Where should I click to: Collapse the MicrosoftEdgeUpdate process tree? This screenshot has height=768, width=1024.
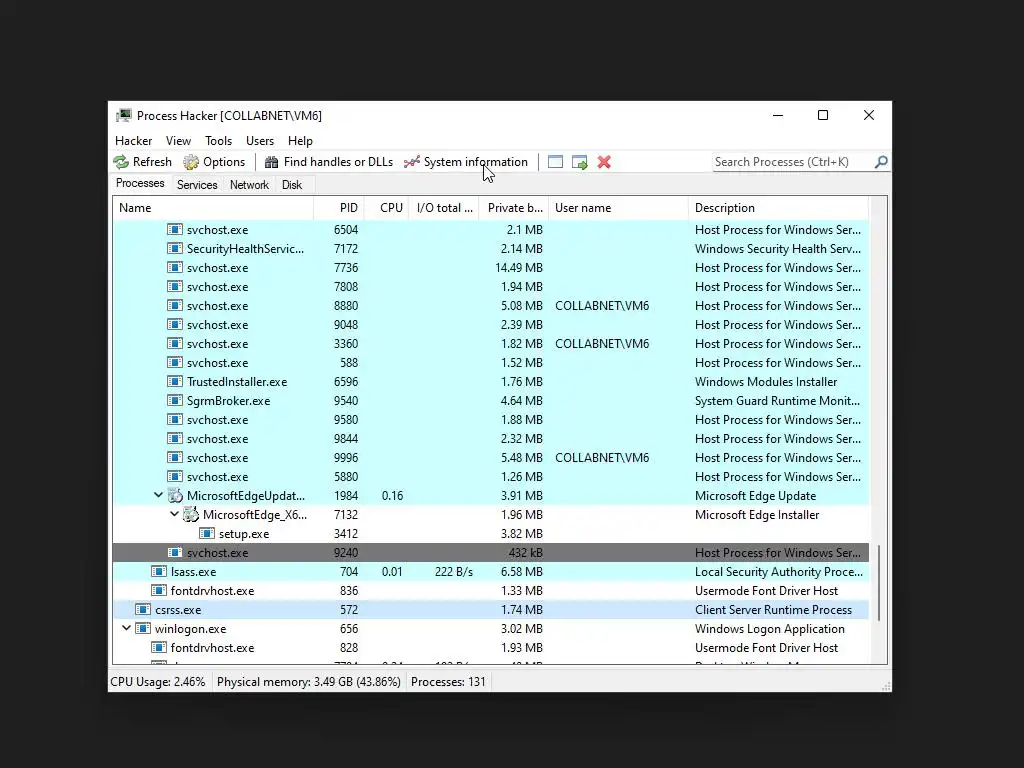coord(158,495)
